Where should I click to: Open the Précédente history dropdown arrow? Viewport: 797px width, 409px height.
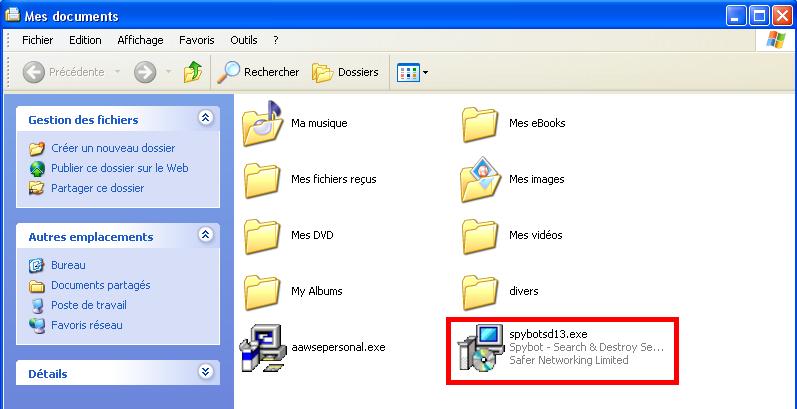[x=117, y=72]
